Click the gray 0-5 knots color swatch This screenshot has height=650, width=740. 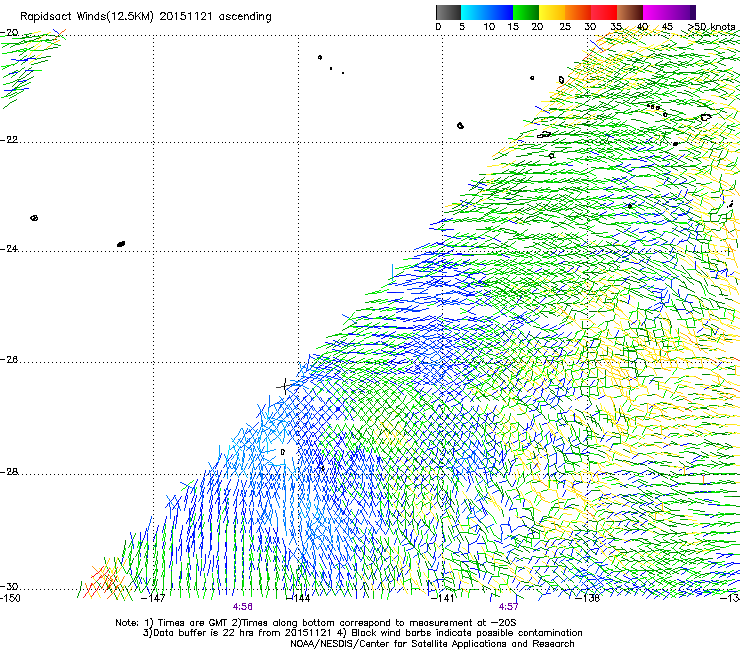coord(448,12)
